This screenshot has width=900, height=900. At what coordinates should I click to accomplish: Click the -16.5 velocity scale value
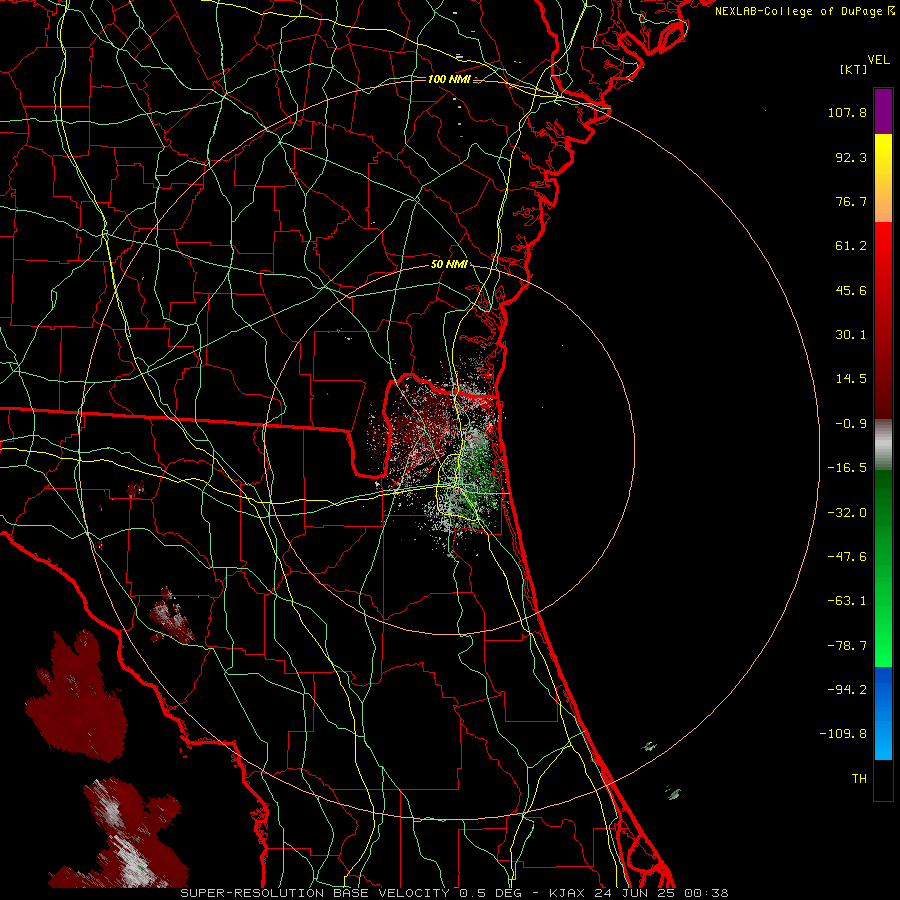[x=847, y=468]
